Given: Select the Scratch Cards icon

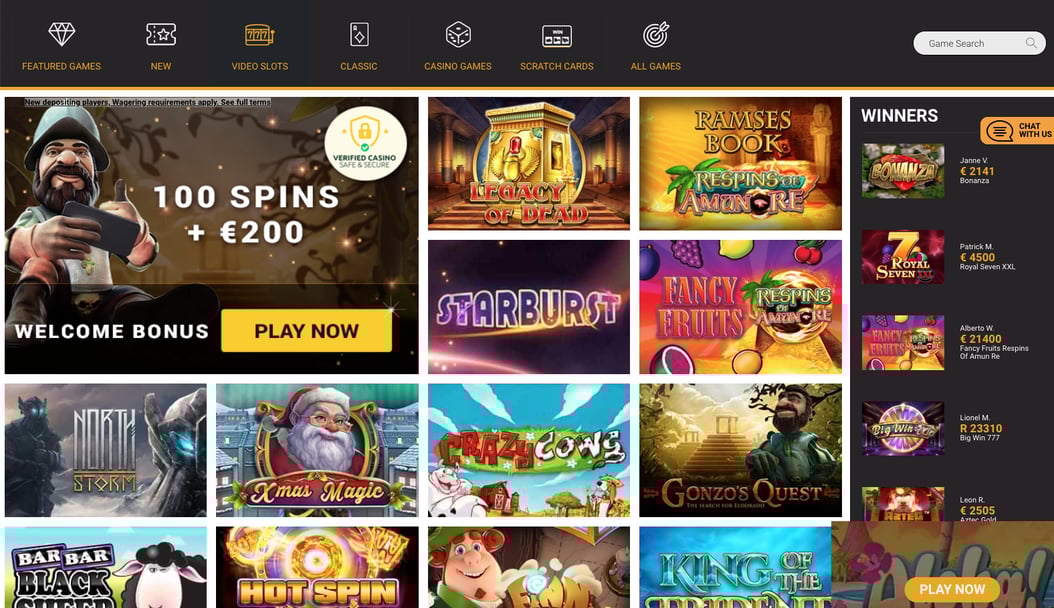Looking at the screenshot, I should click(557, 36).
